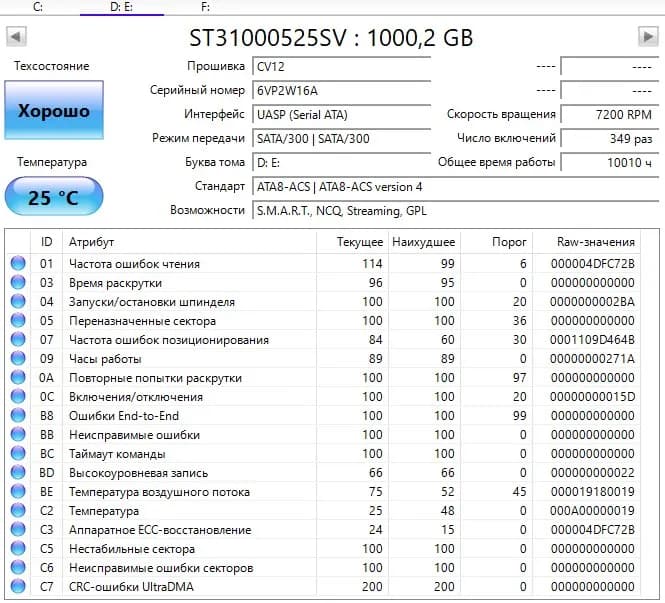Click the status icon for attribute 01

click(x=18, y=263)
